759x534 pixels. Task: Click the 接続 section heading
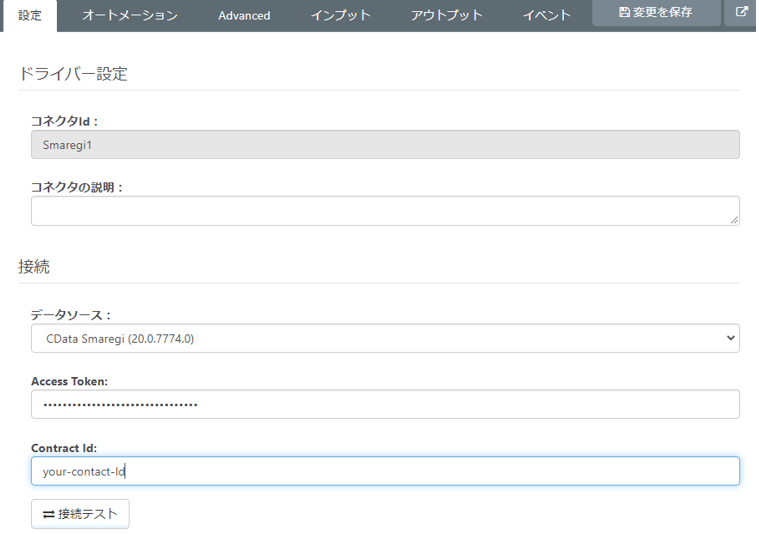tap(34, 267)
